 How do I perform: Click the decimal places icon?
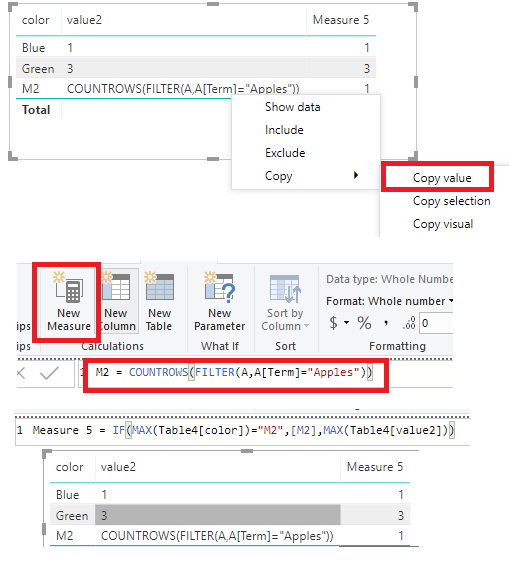[x=409, y=323]
